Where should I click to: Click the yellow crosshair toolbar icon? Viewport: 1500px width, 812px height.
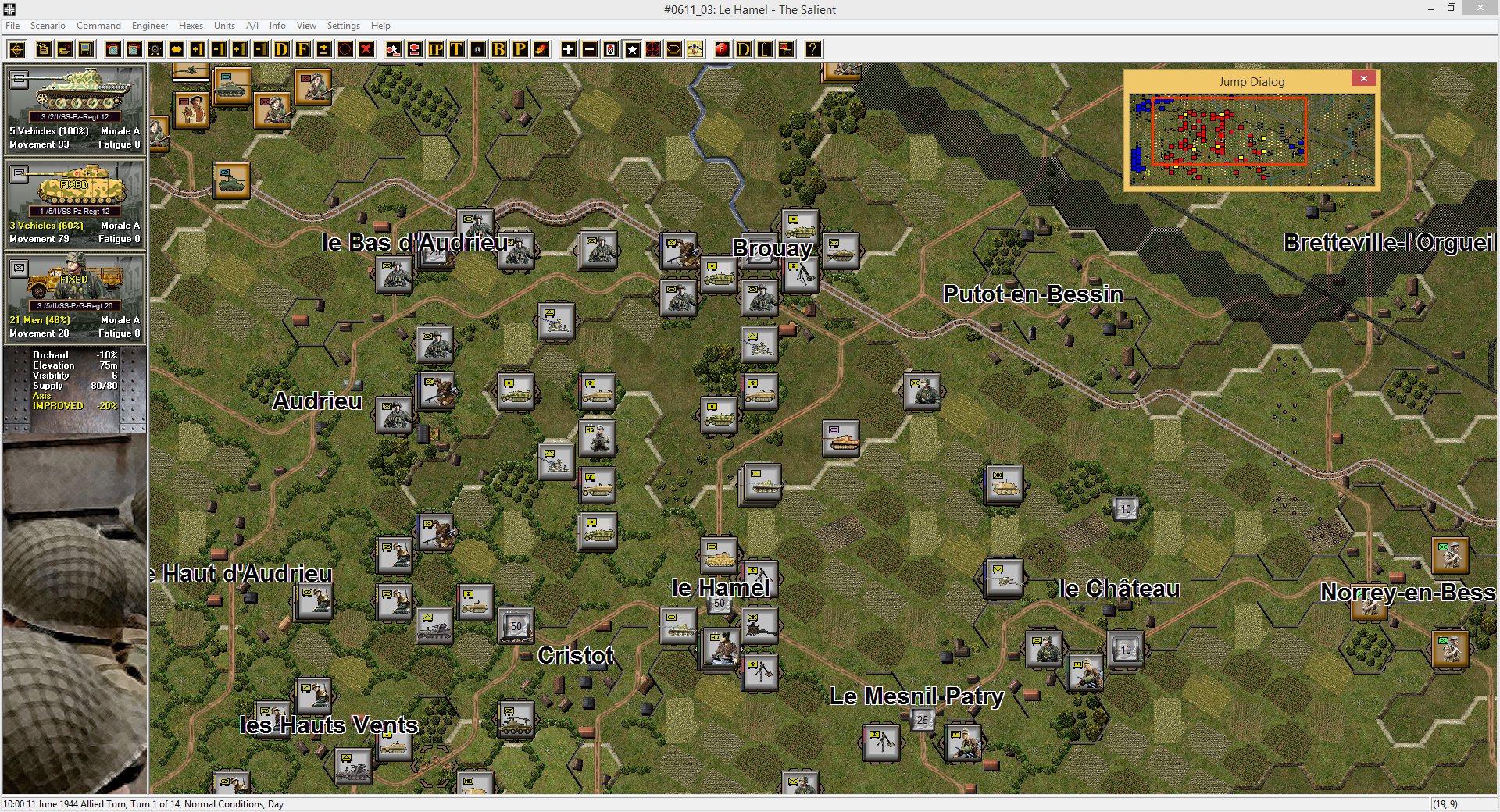click(x=17, y=49)
